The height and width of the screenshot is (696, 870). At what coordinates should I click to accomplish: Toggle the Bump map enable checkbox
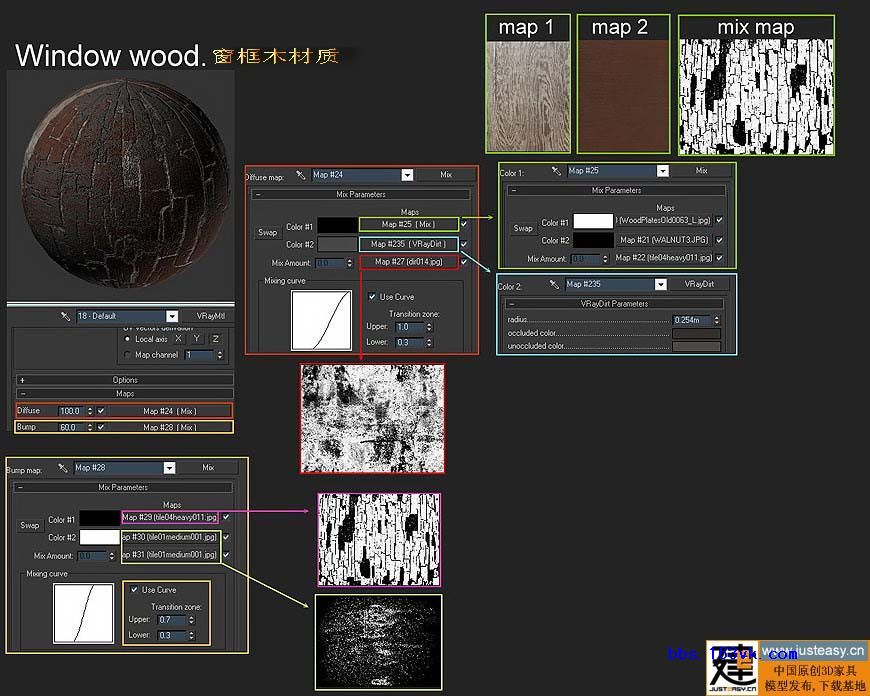coord(101,427)
